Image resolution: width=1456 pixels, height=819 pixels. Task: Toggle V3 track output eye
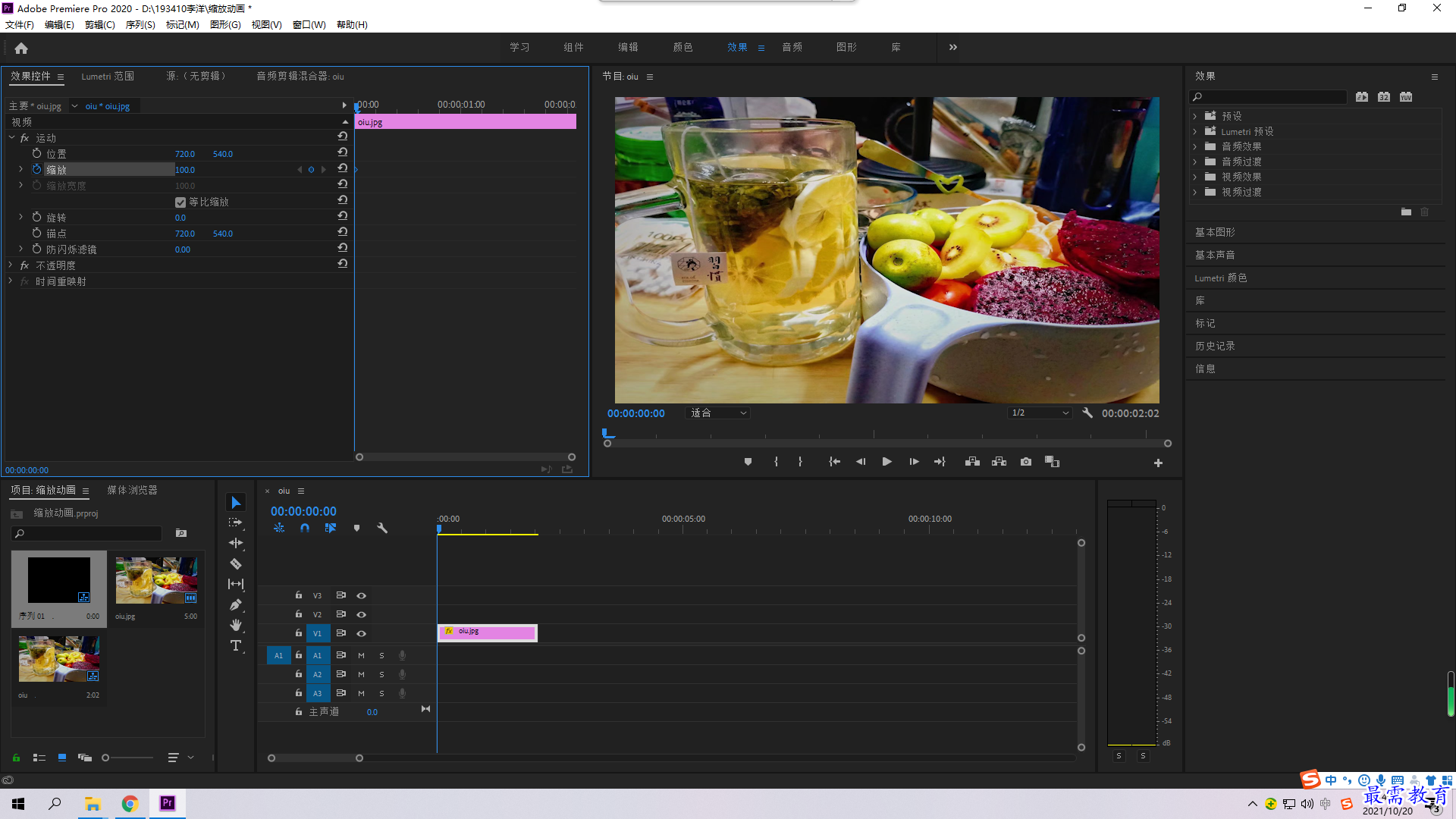pyautogui.click(x=362, y=595)
